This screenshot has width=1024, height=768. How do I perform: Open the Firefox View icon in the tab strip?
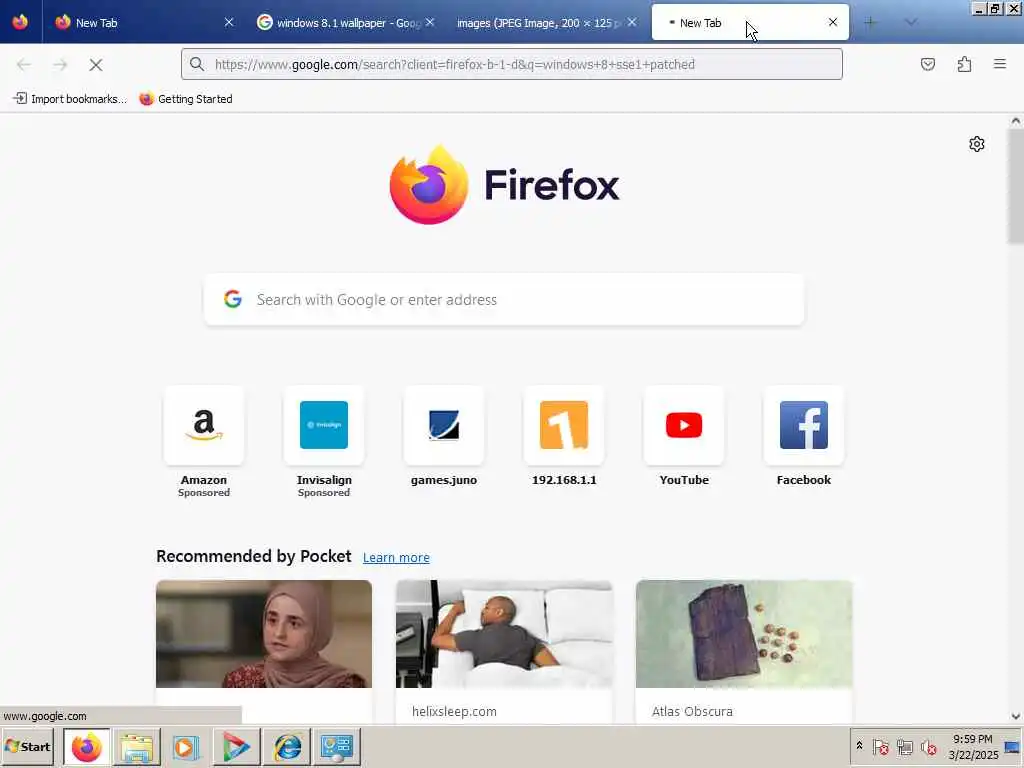(x=20, y=22)
